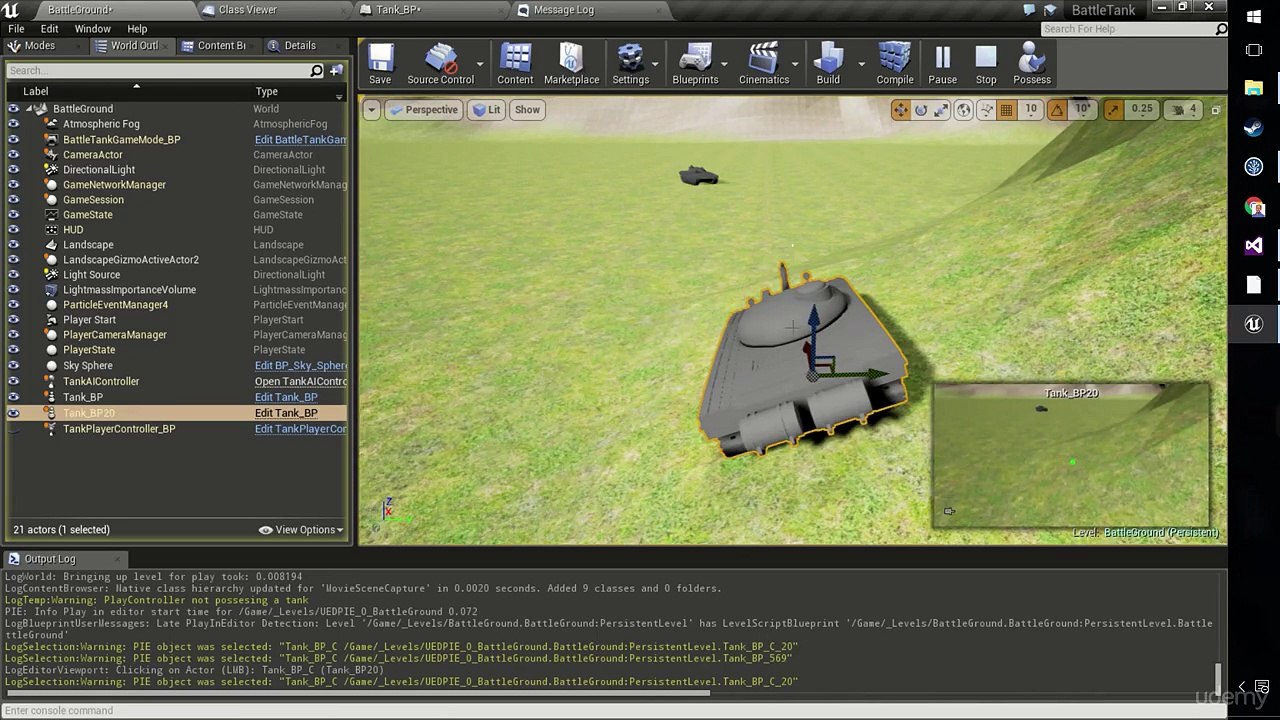Toggle visibility of Tank_BP20

pos(13,413)
